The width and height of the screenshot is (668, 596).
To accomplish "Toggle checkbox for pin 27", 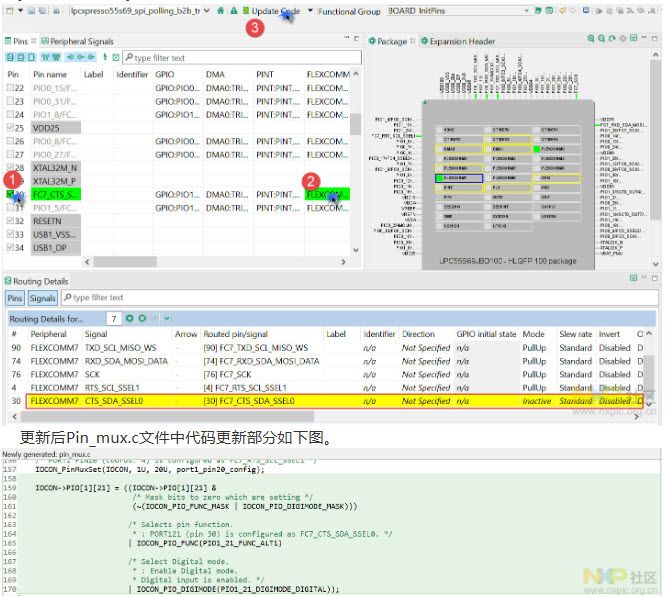I will pos(10,155).
